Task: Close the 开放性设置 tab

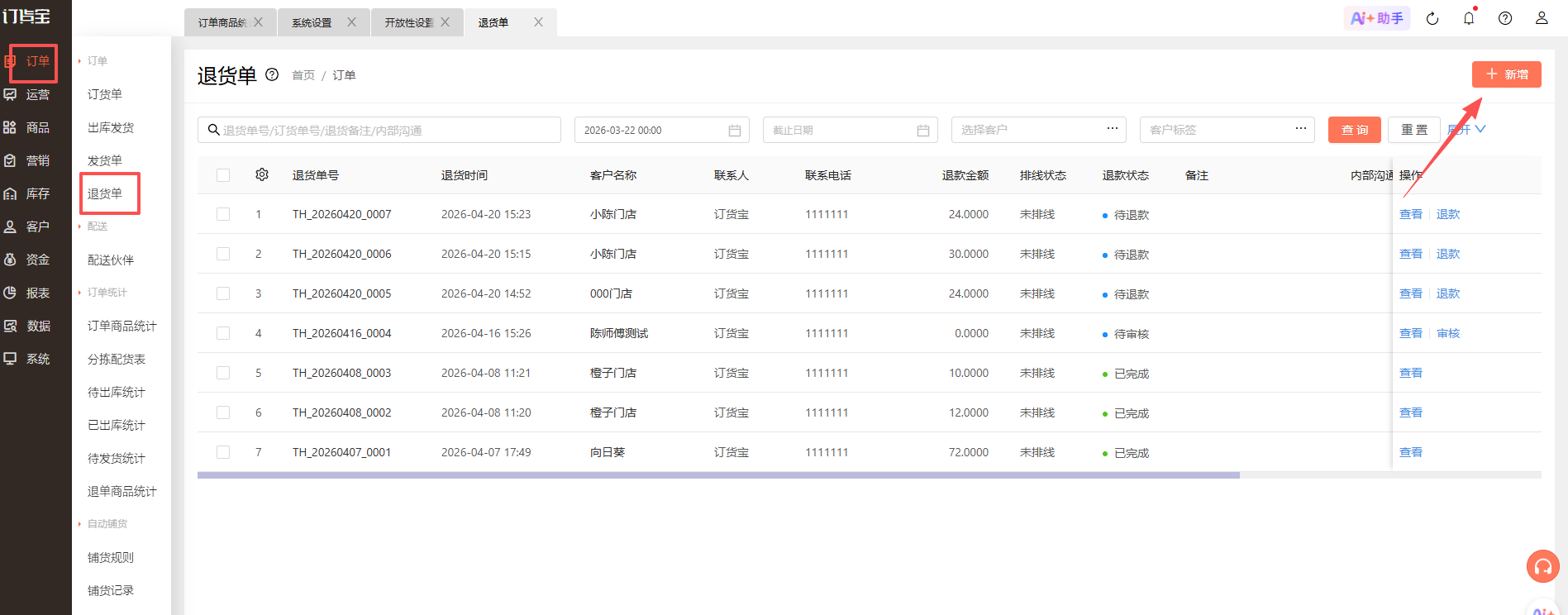Action: pos(445,22)
